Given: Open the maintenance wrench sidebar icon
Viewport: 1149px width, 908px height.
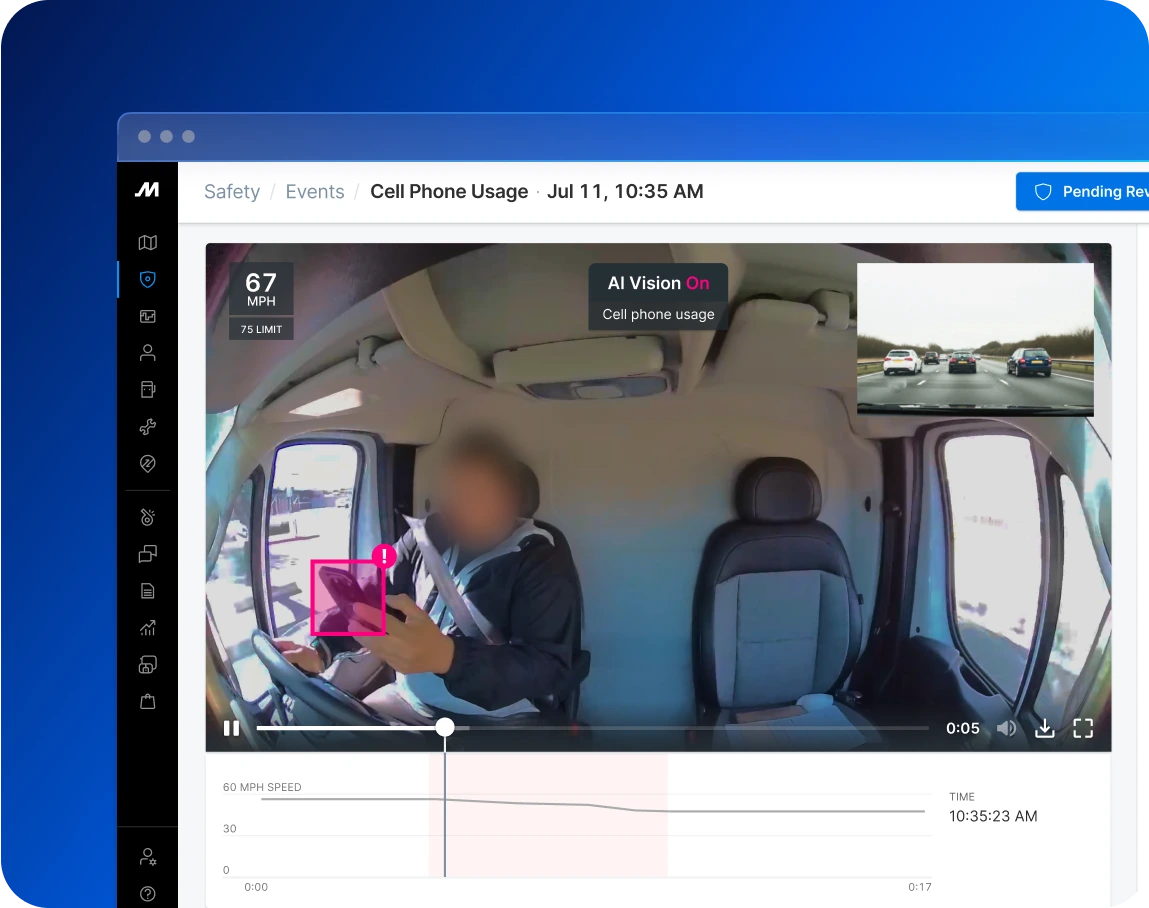Looking at the screenshot, I should point(148,427).
